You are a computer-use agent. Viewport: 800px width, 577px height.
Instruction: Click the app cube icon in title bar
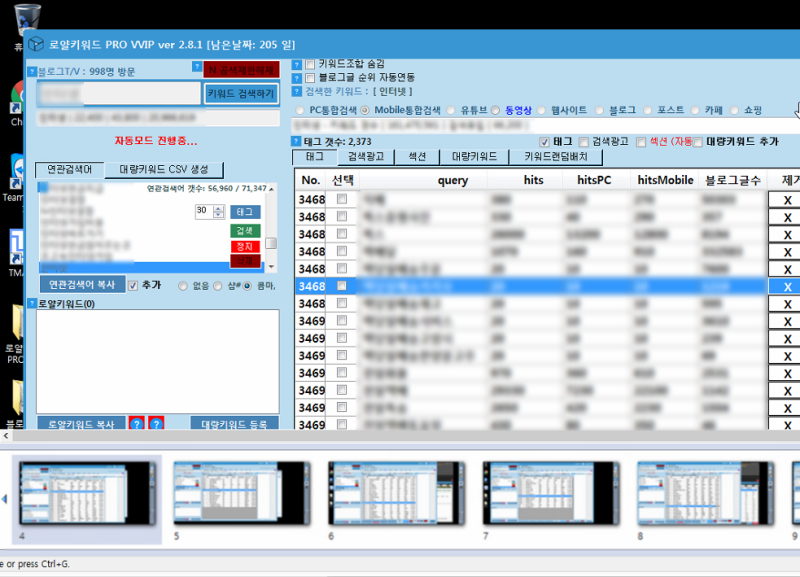(36, 44)
